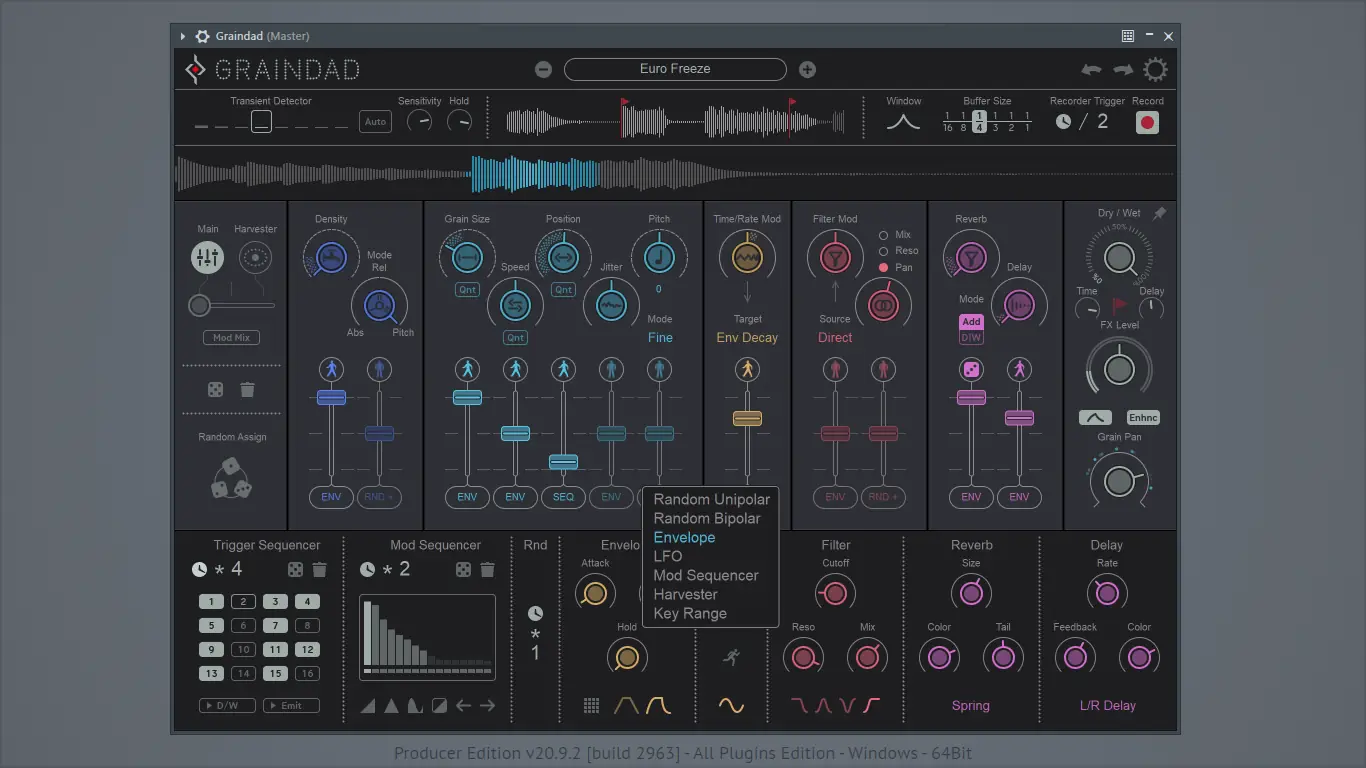Click the Grain Size modulation fader

click(467, 397)
